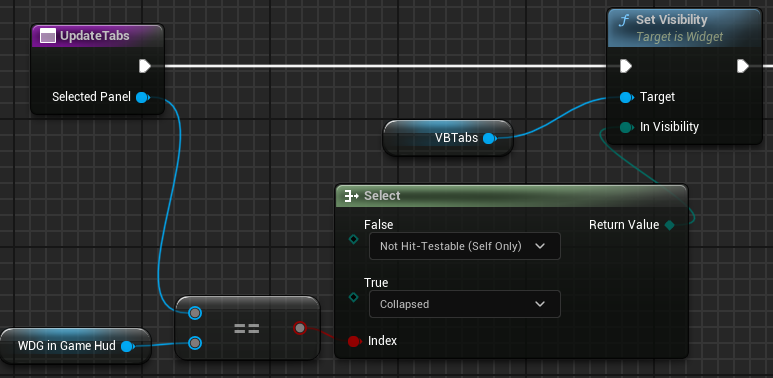Click the chevron on Collapsed dropdown
This screenshot has height=378, width=773.
(x=540, y=304)
